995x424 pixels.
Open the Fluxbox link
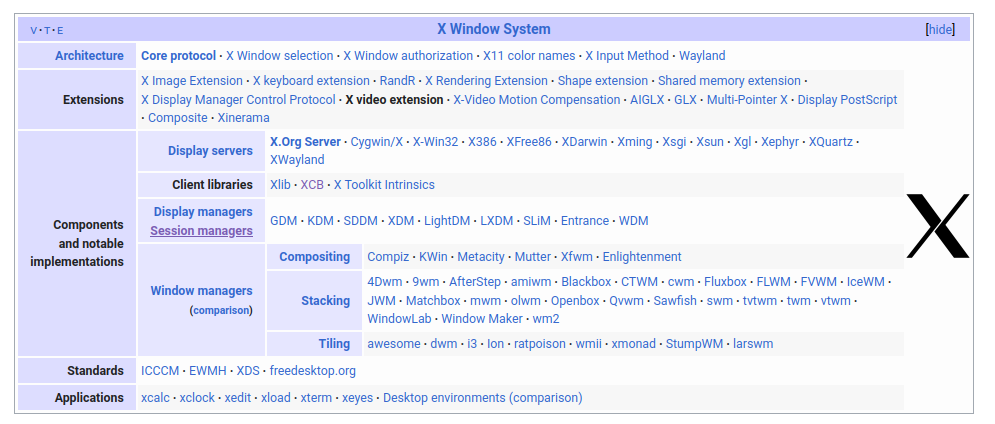(727, 282)
